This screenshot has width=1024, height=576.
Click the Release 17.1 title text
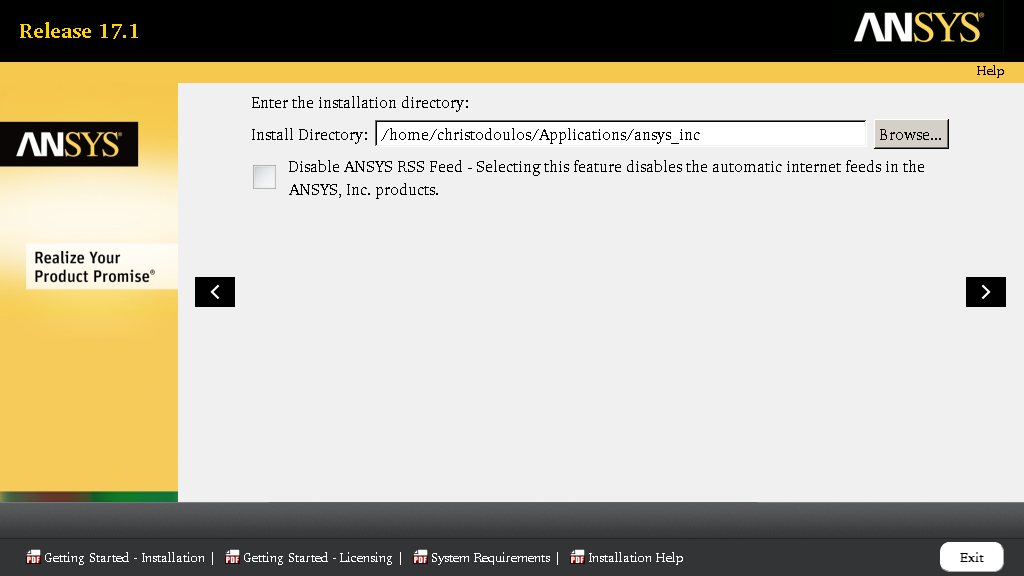tap(79, 31)
